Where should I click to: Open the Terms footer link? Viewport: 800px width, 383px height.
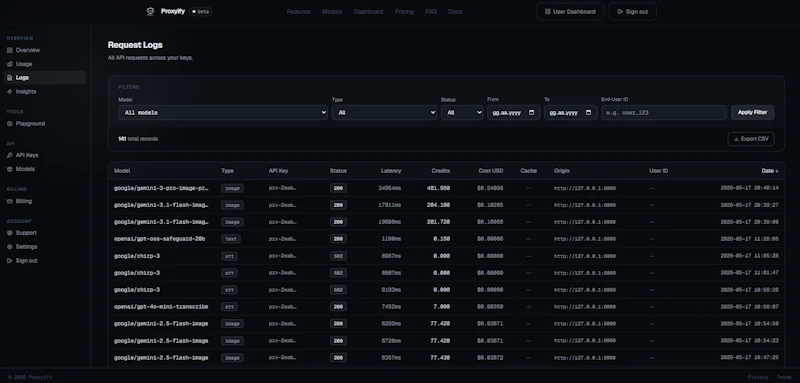click(784, 377)
